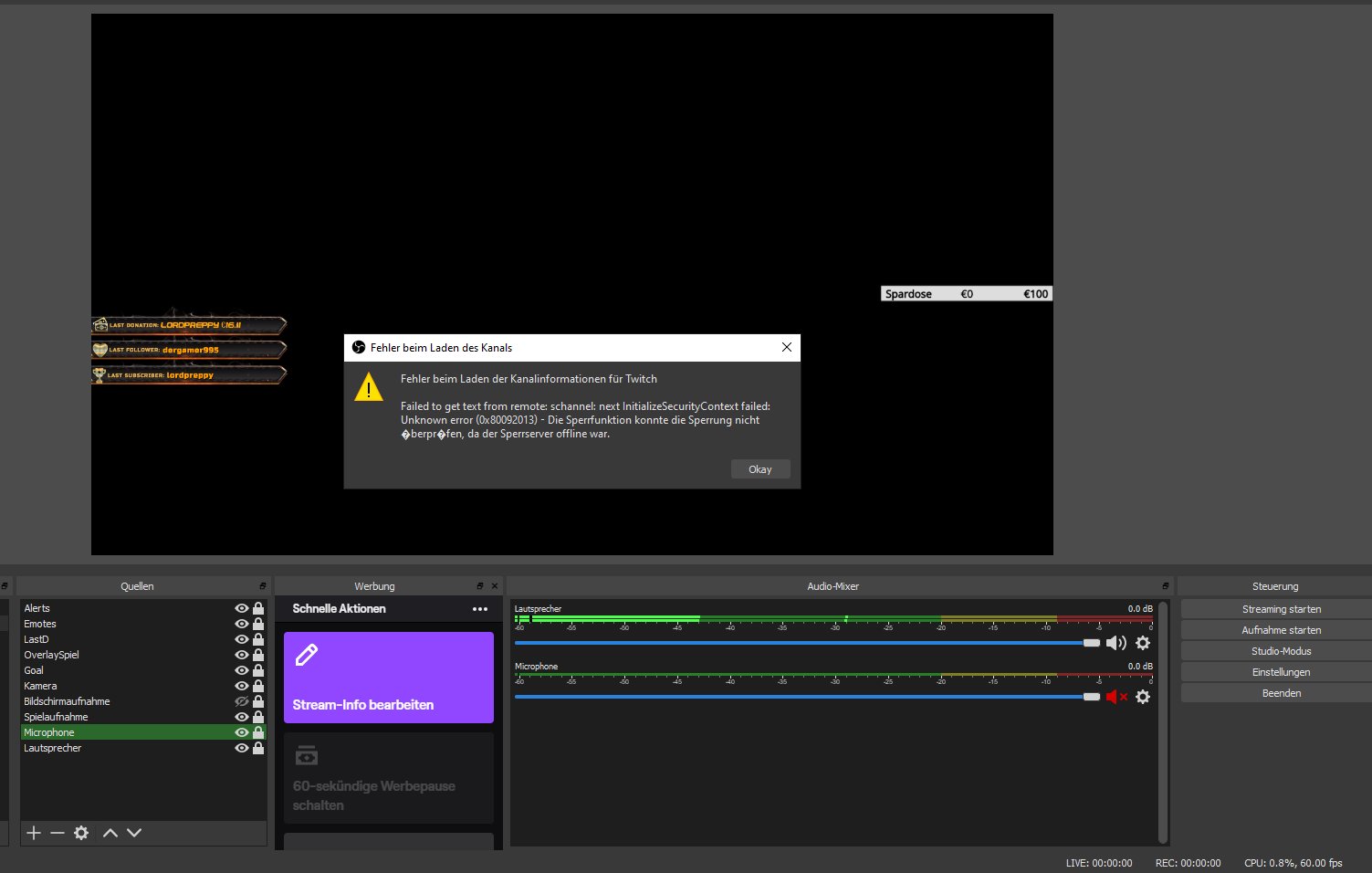Remove selected source with minus icon
1372x873 pixels.
click(58, 833)
